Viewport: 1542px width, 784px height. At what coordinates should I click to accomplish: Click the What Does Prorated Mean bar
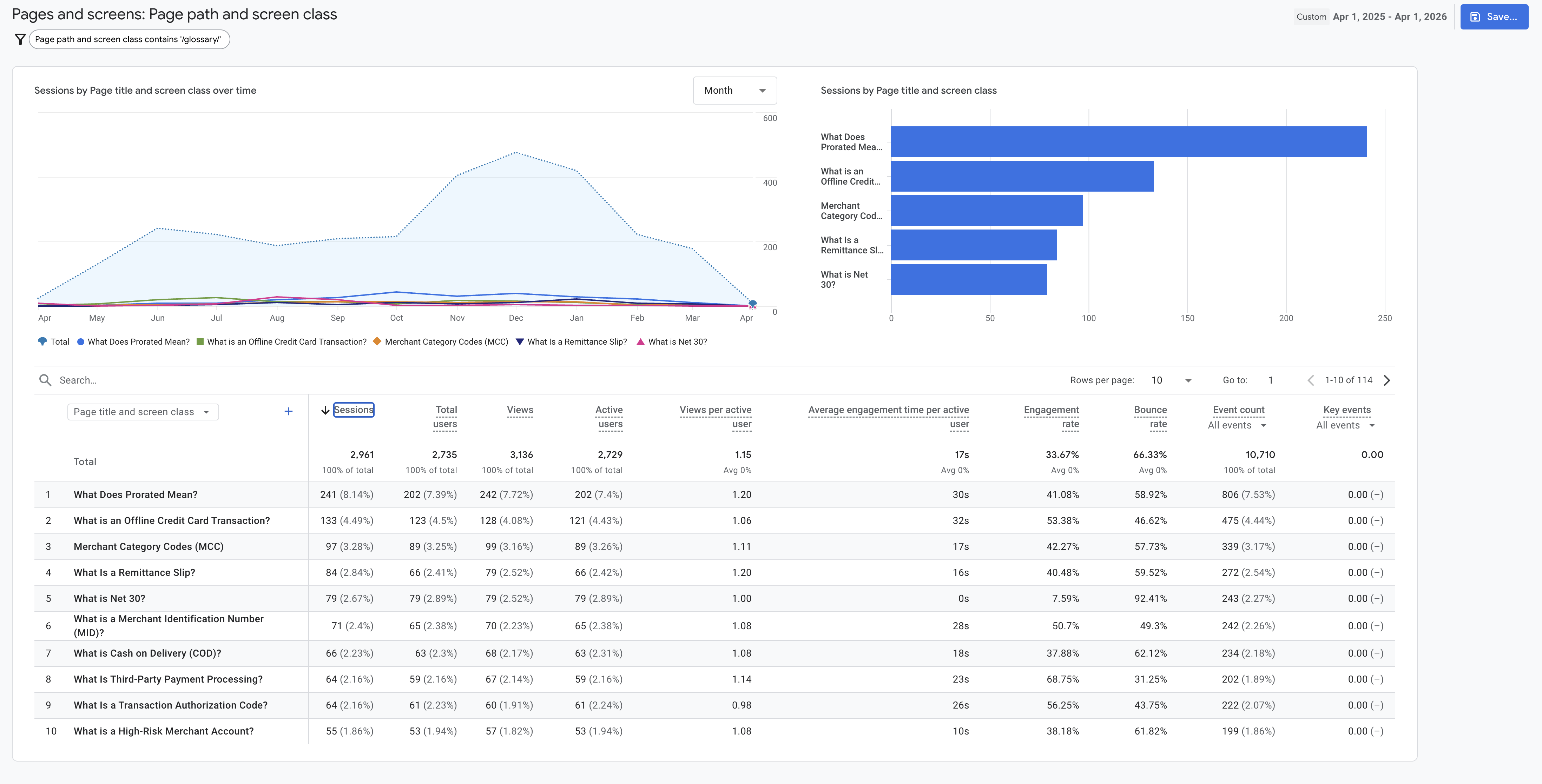(x=1128, y=142)
